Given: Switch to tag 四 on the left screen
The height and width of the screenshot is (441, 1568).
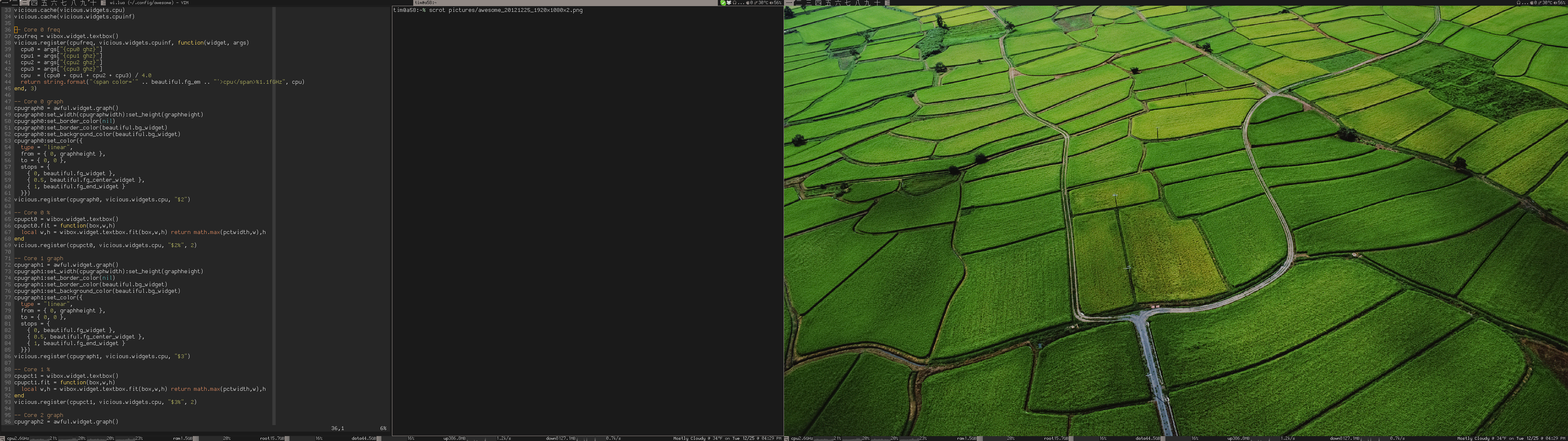Looking at the screenshot, I should click(x=34, y=3).
